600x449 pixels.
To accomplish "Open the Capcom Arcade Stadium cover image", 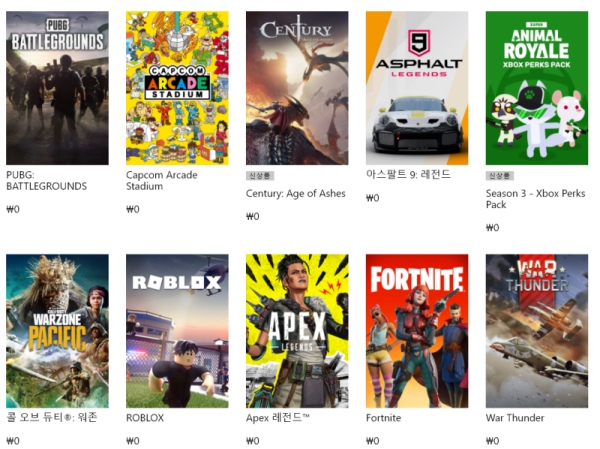I will pos(177,88).
